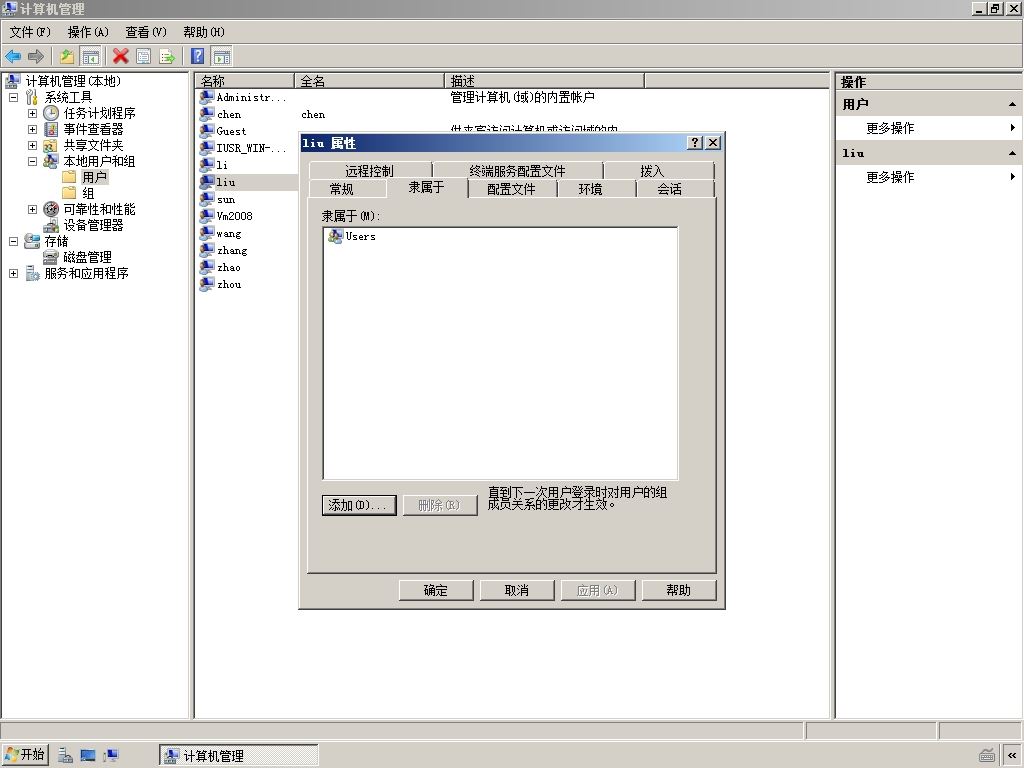This screenshot has width=1024, height=768.
Task: Select 设备管理器 in tree
Action: pyautogui.click(x=93, y=225)
